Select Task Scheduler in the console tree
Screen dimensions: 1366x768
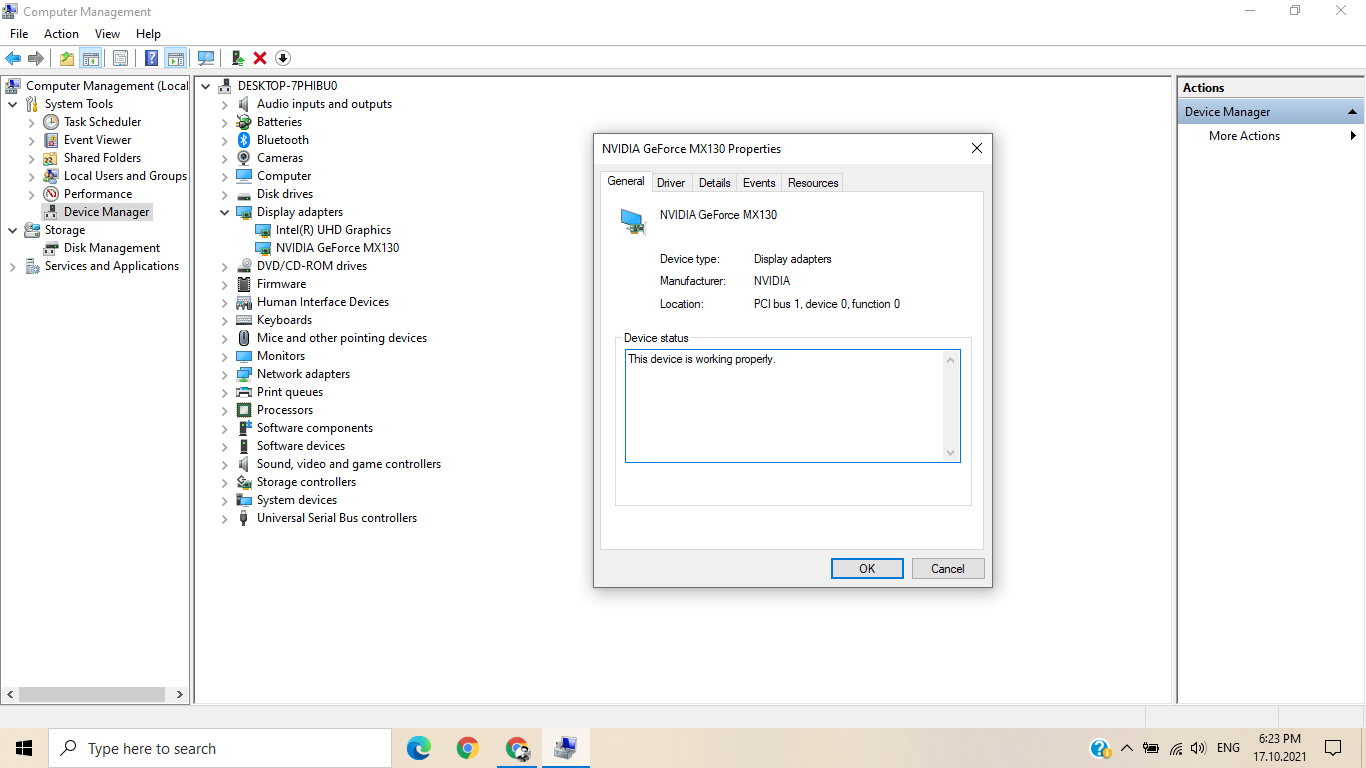click(x=102, y=122)
